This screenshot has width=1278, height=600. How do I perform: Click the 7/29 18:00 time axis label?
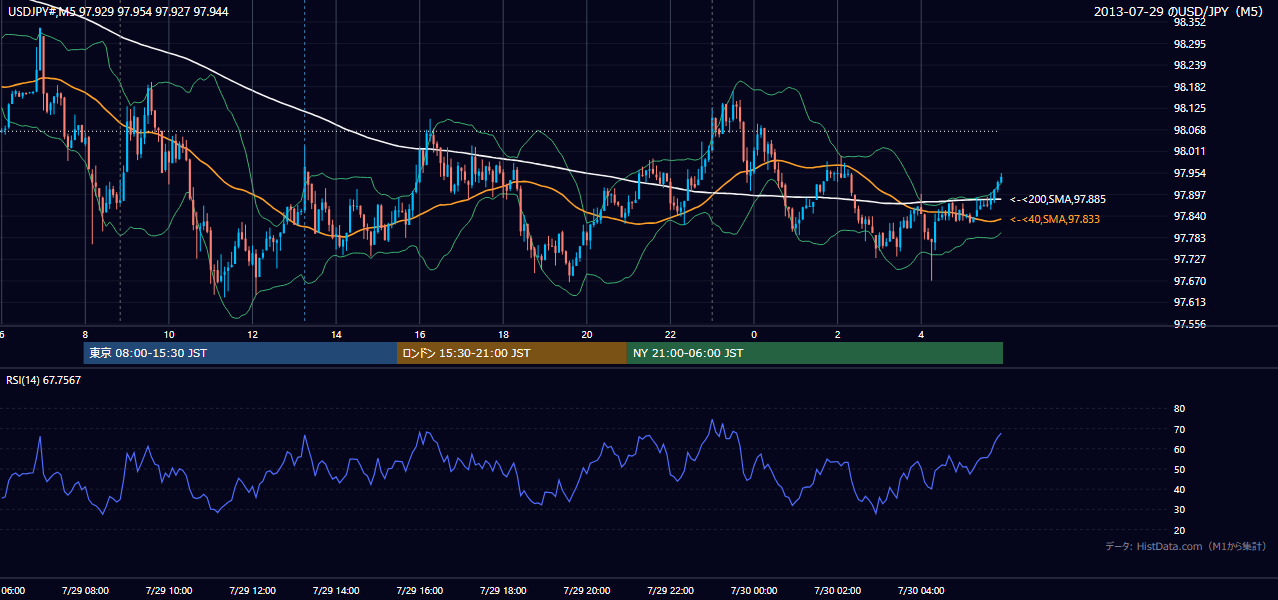point(502,590)
